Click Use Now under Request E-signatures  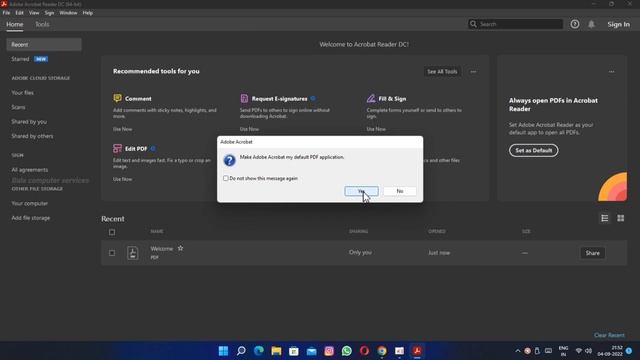point(249,129)
